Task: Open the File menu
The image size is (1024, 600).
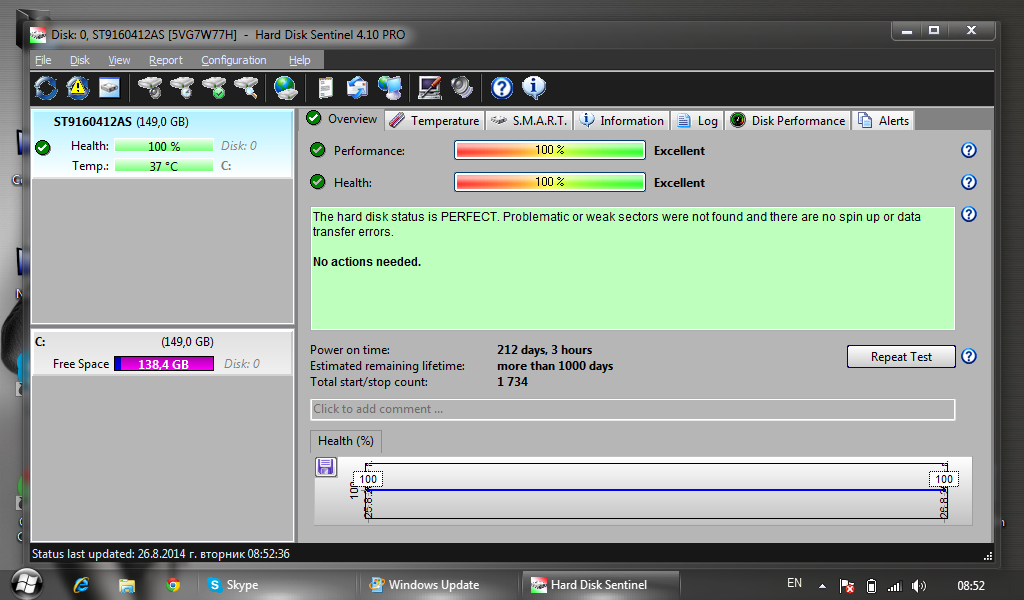Action: pyautogui.click(x=43, y=60)
